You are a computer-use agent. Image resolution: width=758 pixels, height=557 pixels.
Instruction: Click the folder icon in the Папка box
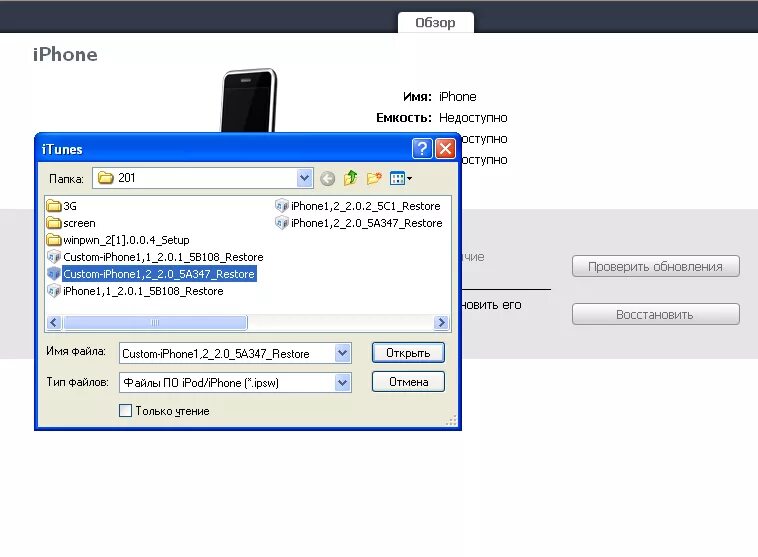(x=105, y=178)
